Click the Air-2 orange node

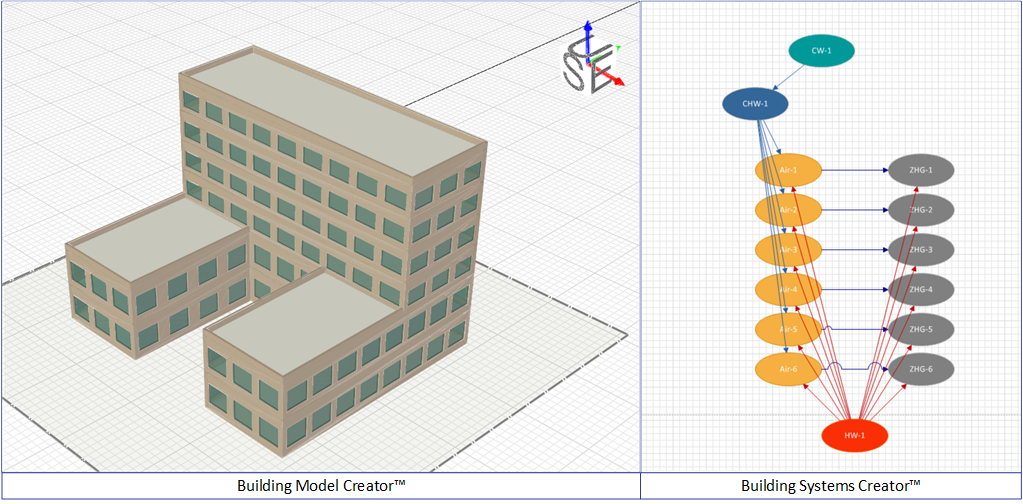(x=788, y=210)
